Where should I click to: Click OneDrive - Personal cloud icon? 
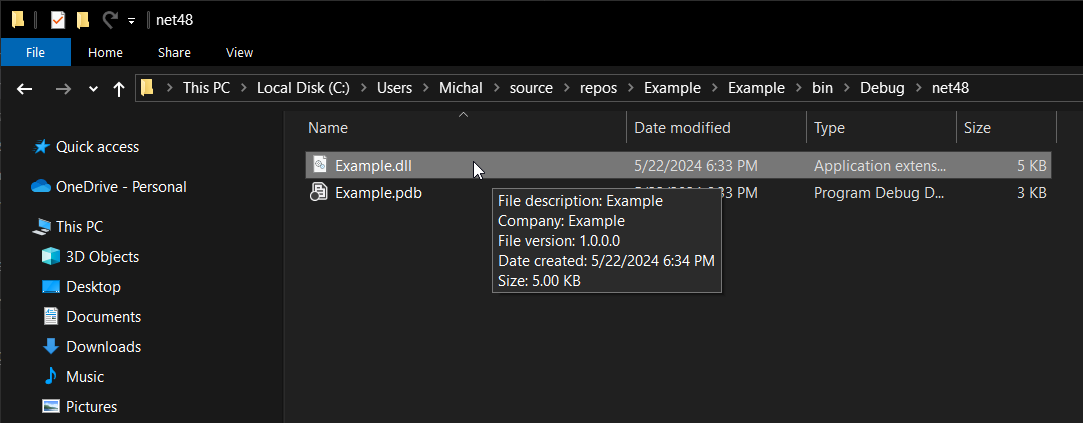[x=41, y=187]
